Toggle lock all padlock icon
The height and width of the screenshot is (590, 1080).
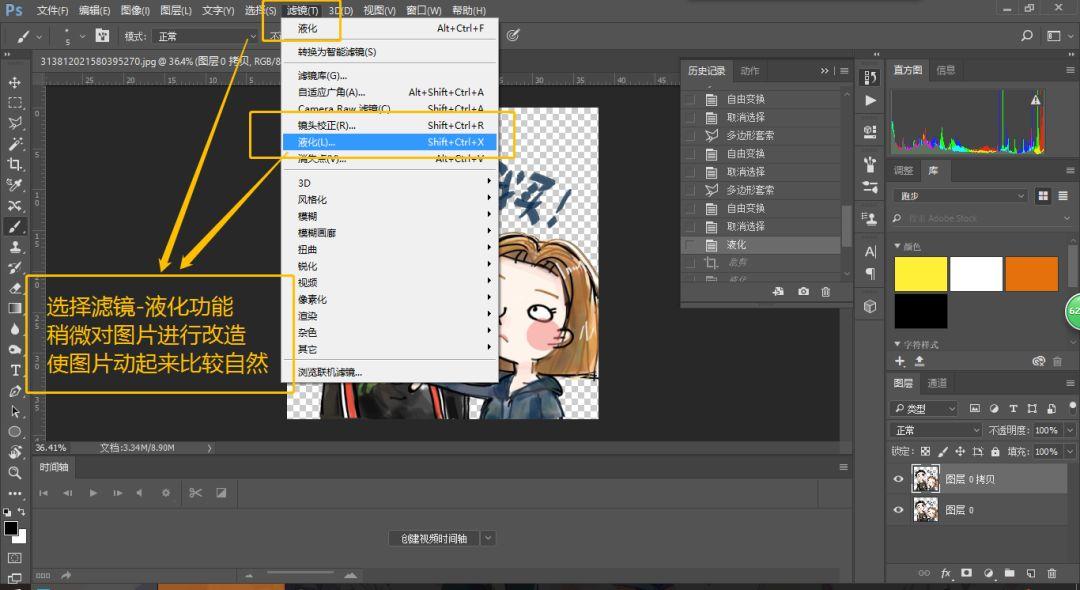995,452
